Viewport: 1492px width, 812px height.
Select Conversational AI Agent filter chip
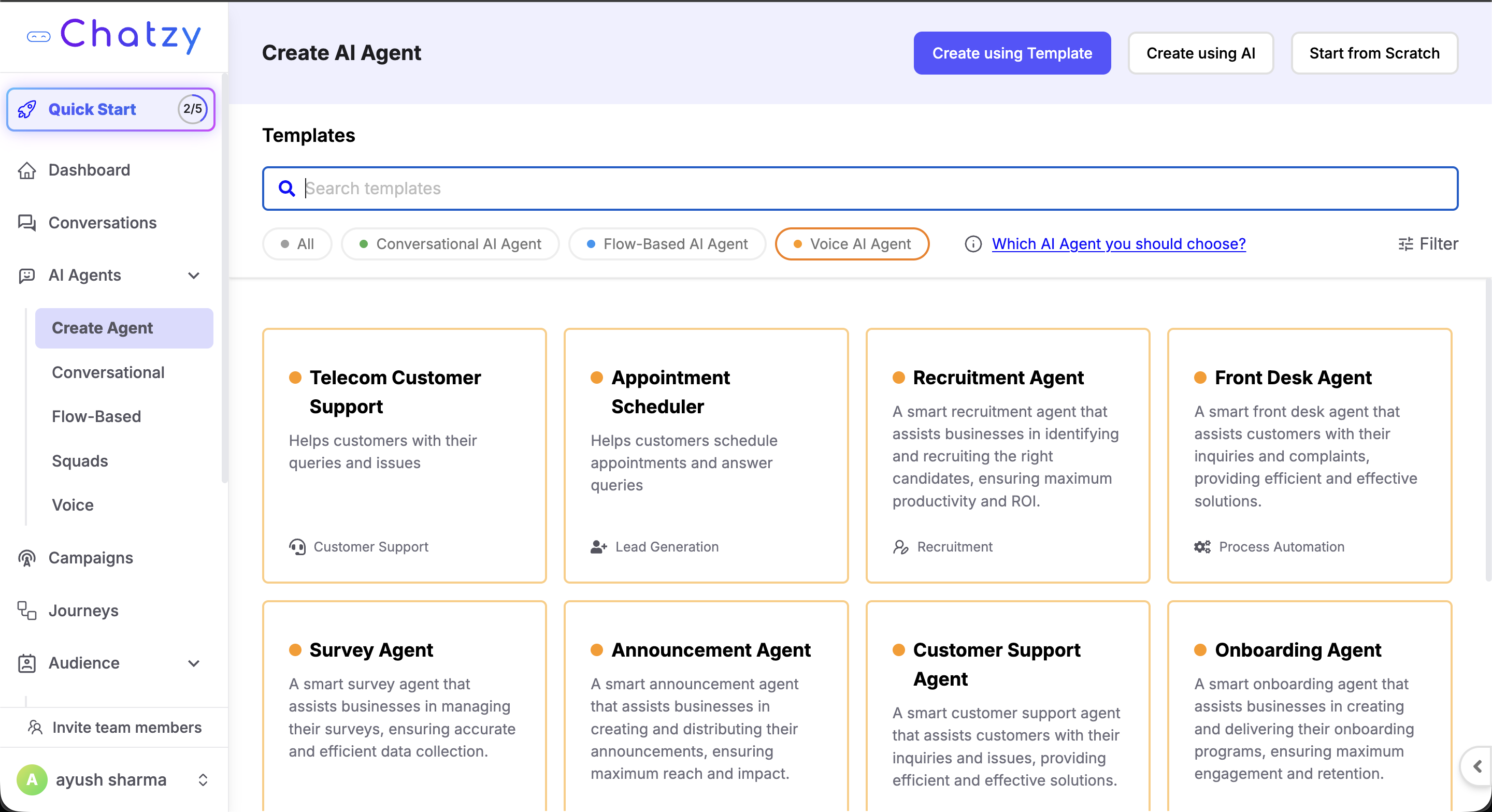click(x=450, y=244)
